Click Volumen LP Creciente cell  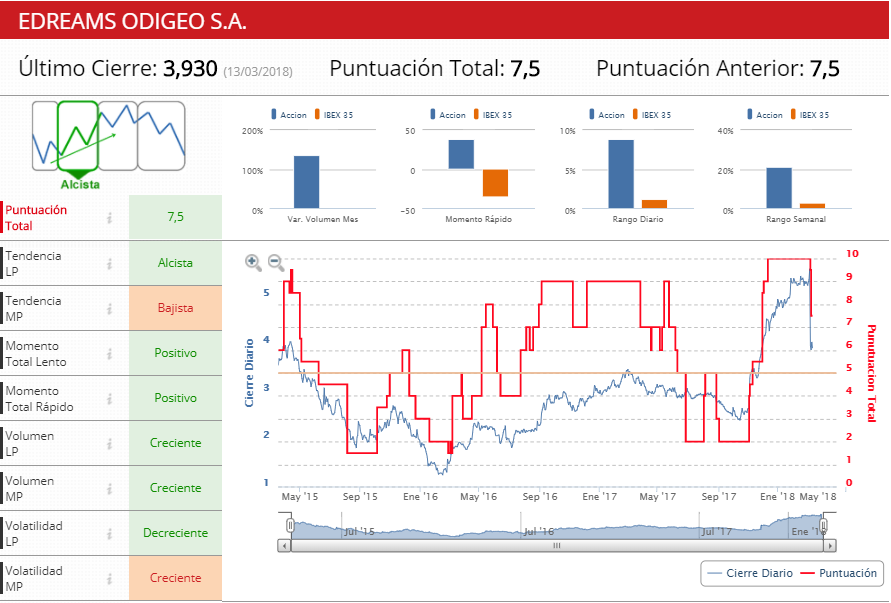pos(176,443)
